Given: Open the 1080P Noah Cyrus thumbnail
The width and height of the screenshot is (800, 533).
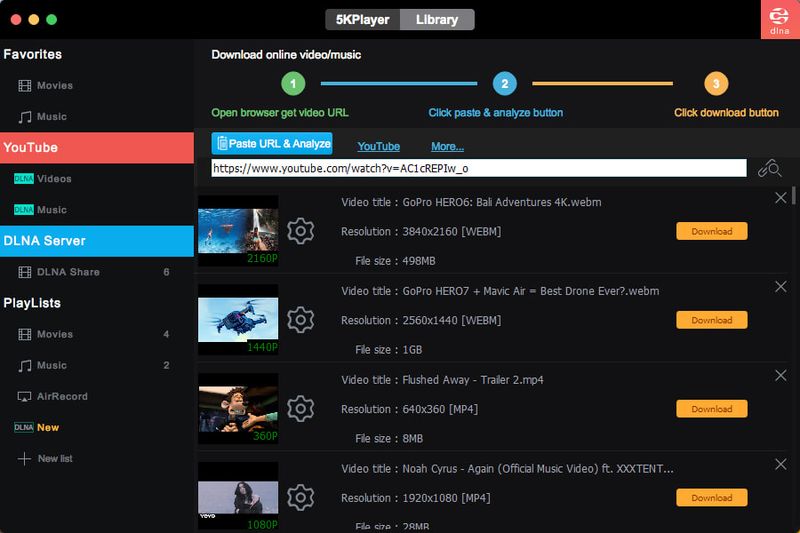Looking at the screenshot, I should pyautogui.click(x=238, y=496).
